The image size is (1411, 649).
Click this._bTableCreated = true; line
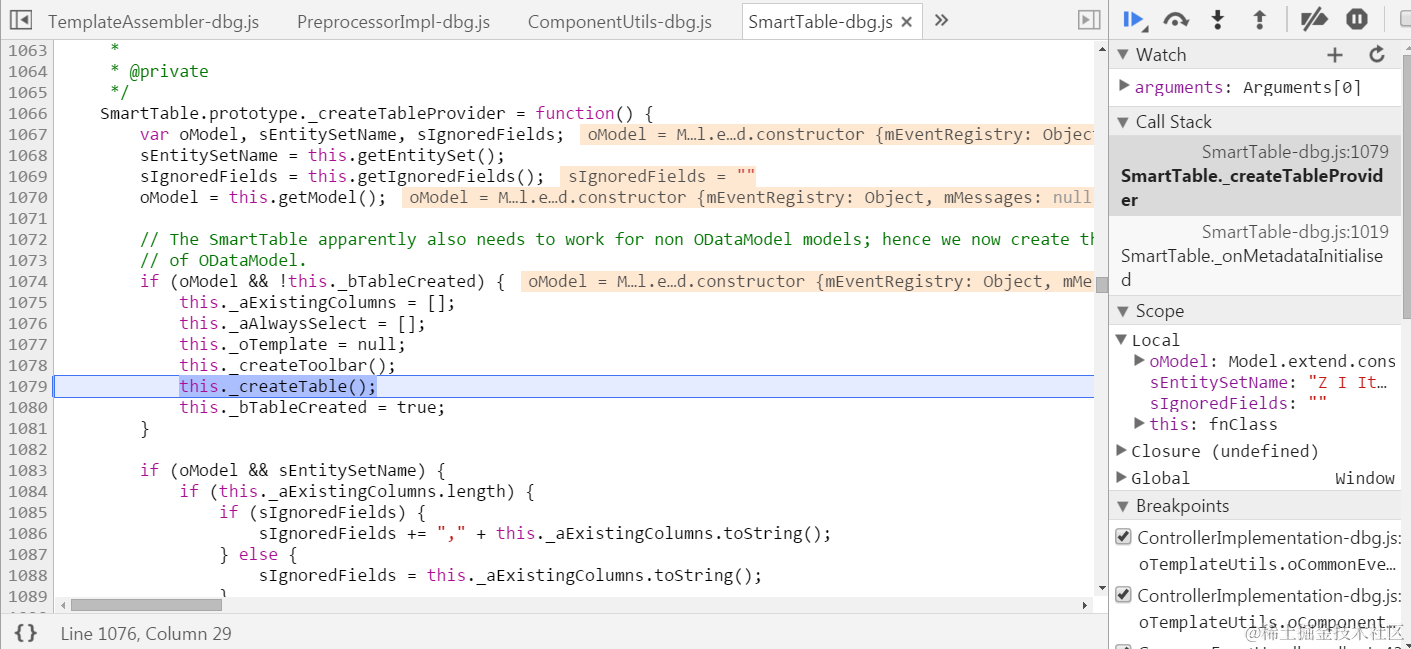(312, 407)
